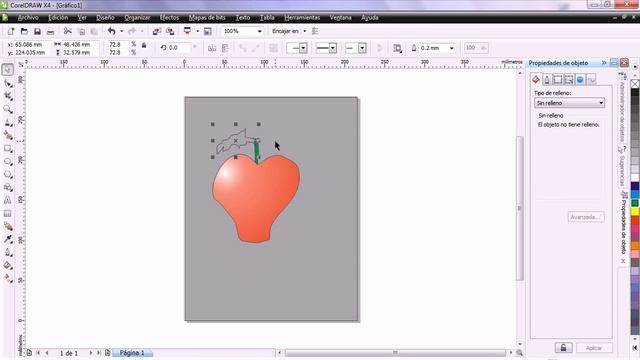Open the start arrowhead dropdown
Screen dimensions: 640x360
pyautogui.click(x=303, y=48)
